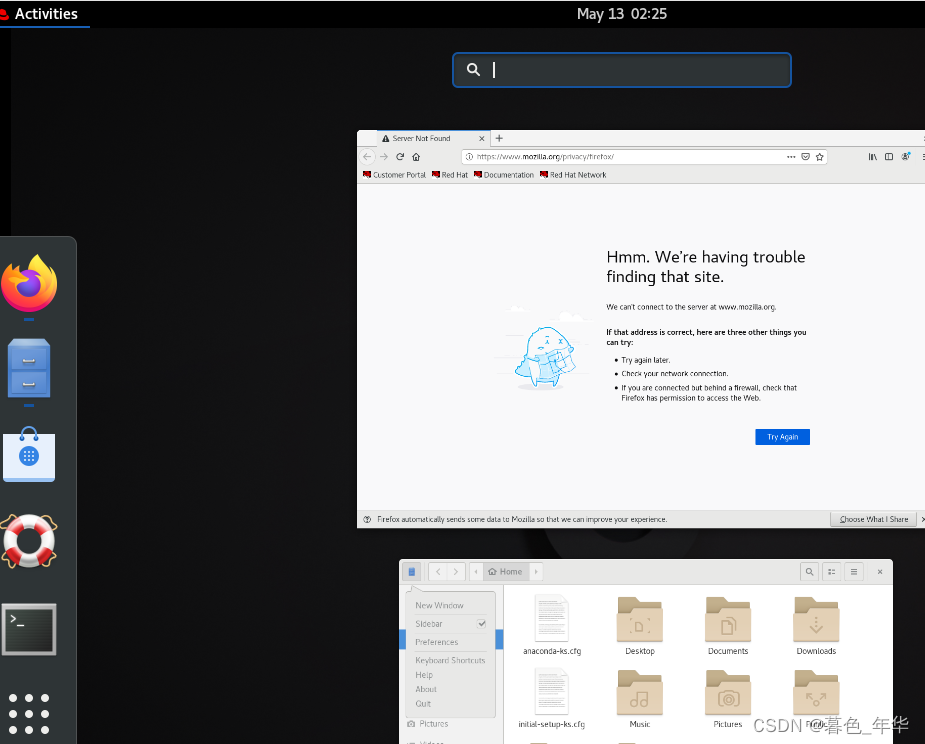Go back in Files window
This screenshot has width=925, height=744.
pos(438,572)
